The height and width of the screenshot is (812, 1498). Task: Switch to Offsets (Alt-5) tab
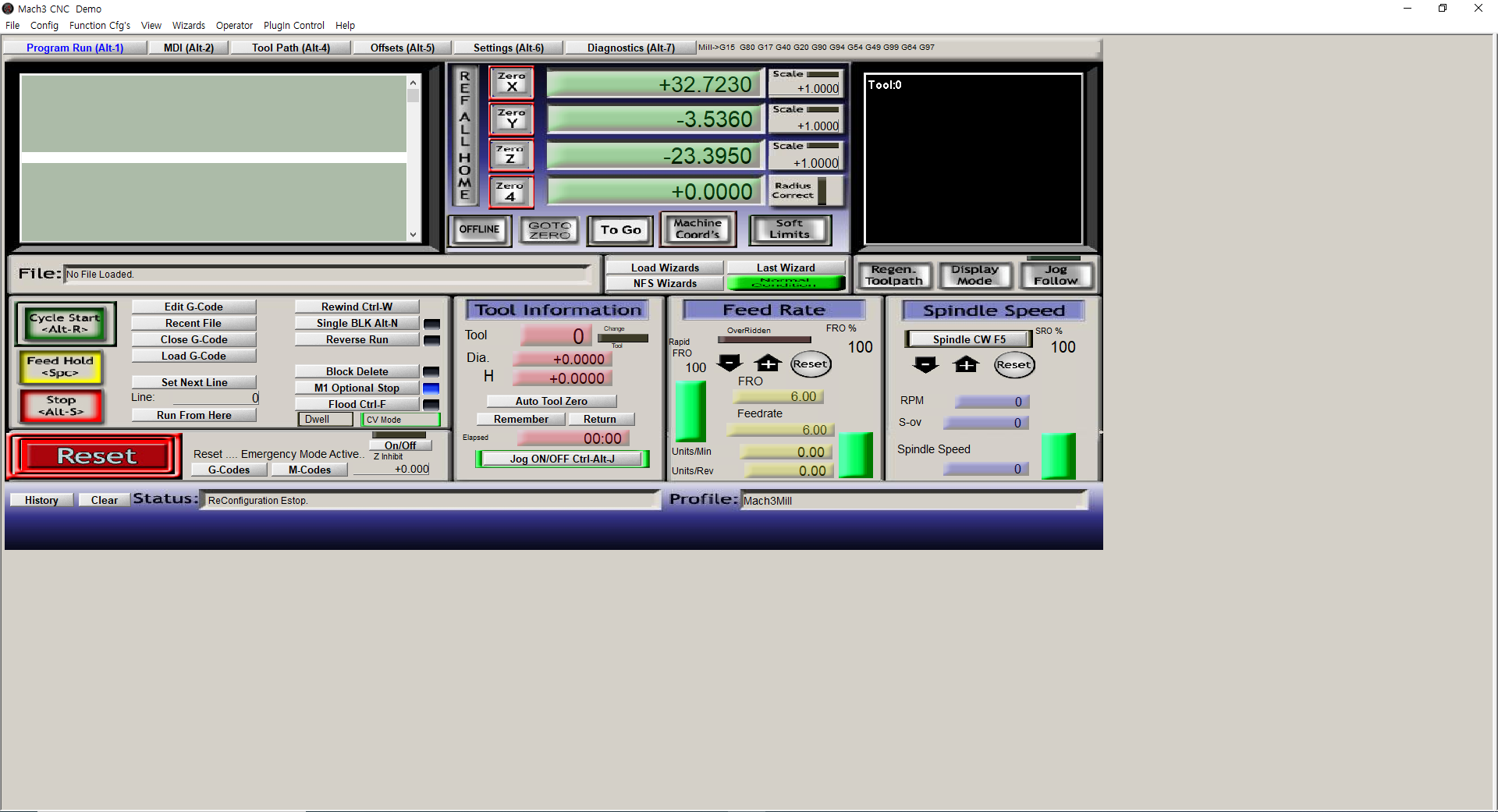pos(403,48)
